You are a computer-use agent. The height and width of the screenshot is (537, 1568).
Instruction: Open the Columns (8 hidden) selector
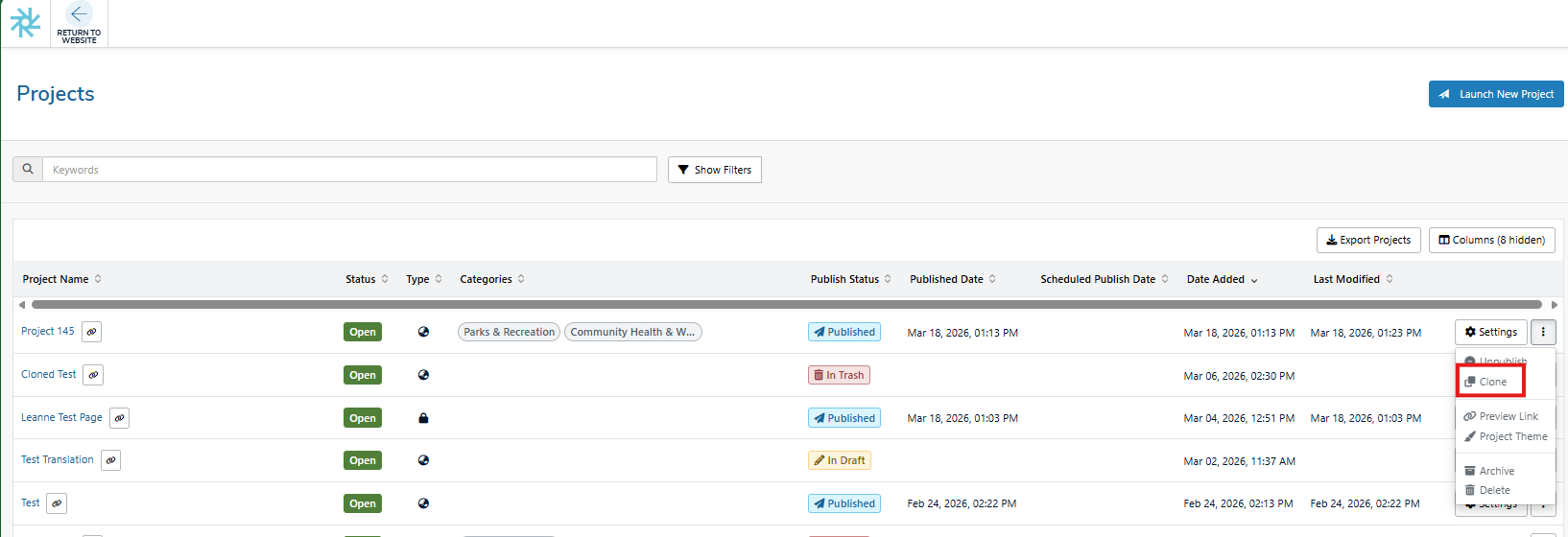(1491, 240)
